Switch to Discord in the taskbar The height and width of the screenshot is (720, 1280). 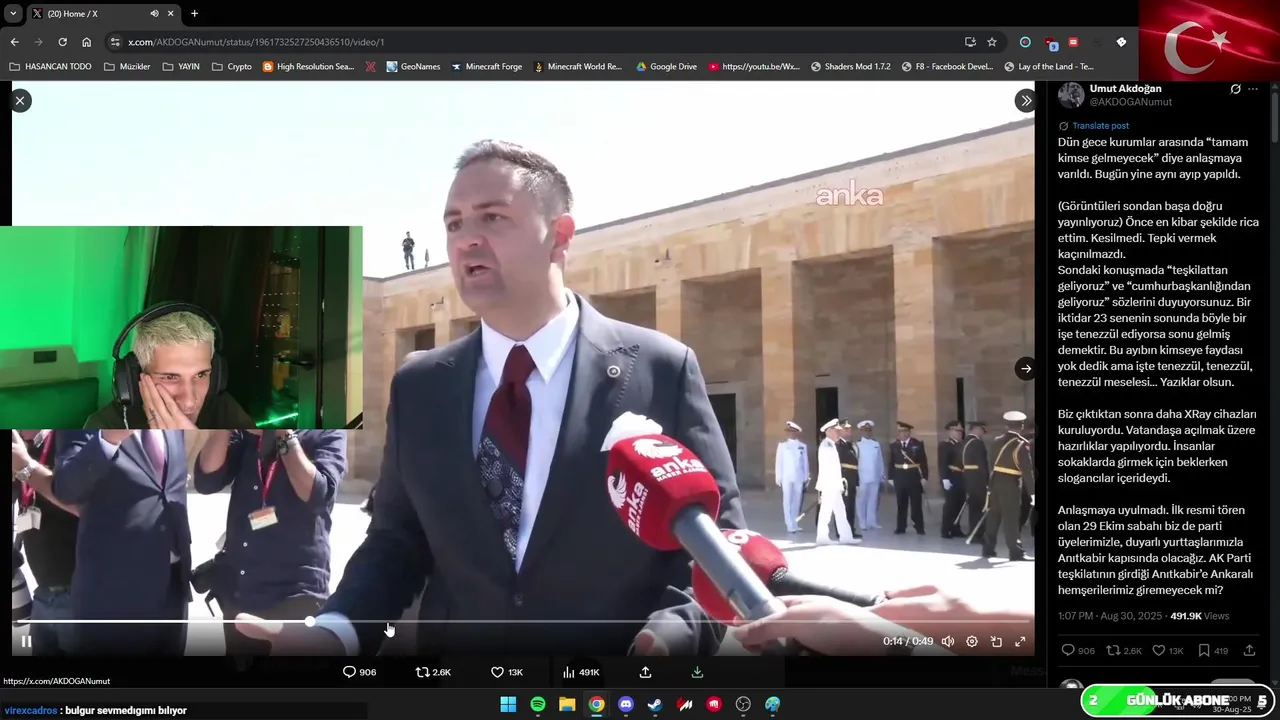[626, 704]
